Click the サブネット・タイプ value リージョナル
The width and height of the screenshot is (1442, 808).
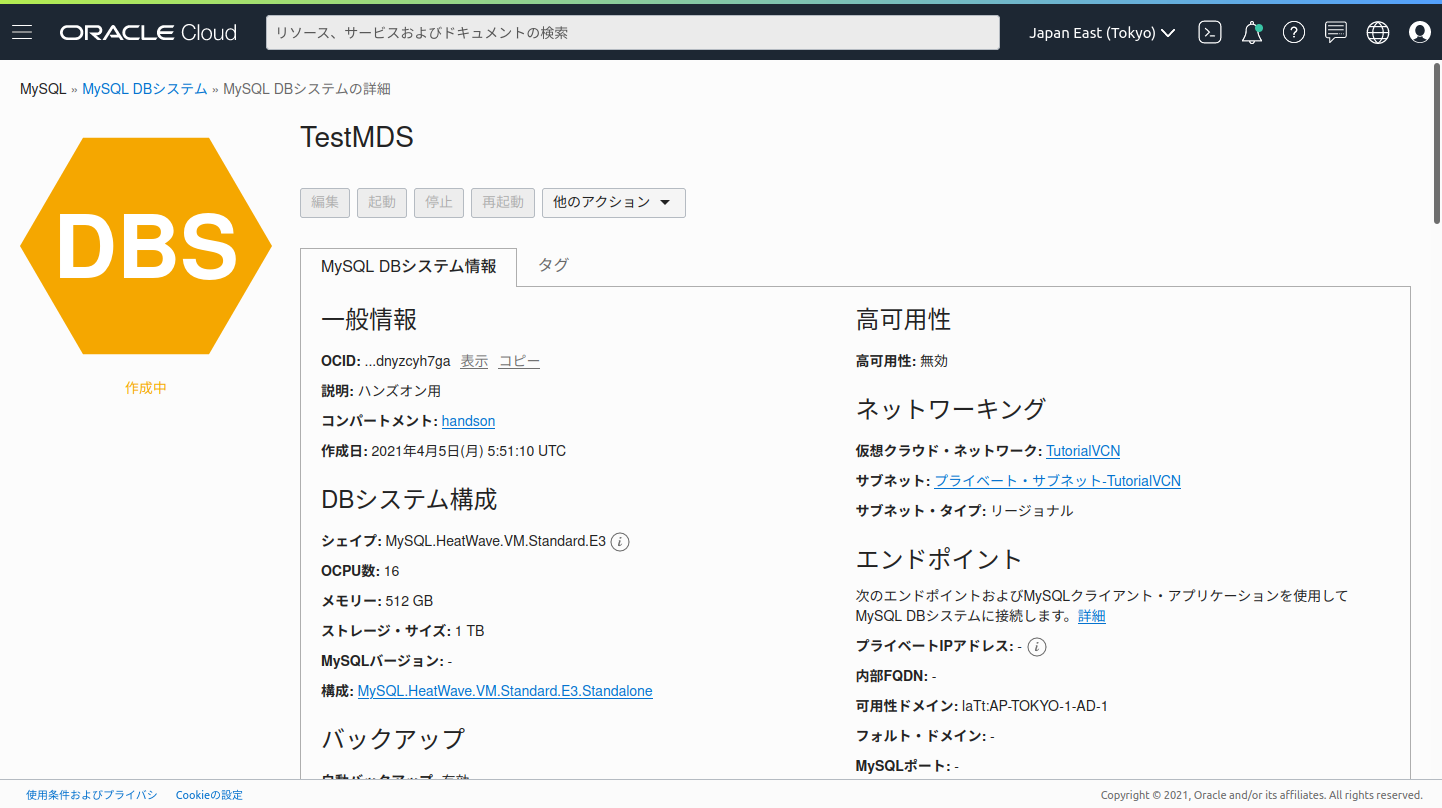(x=1032, y=511)
